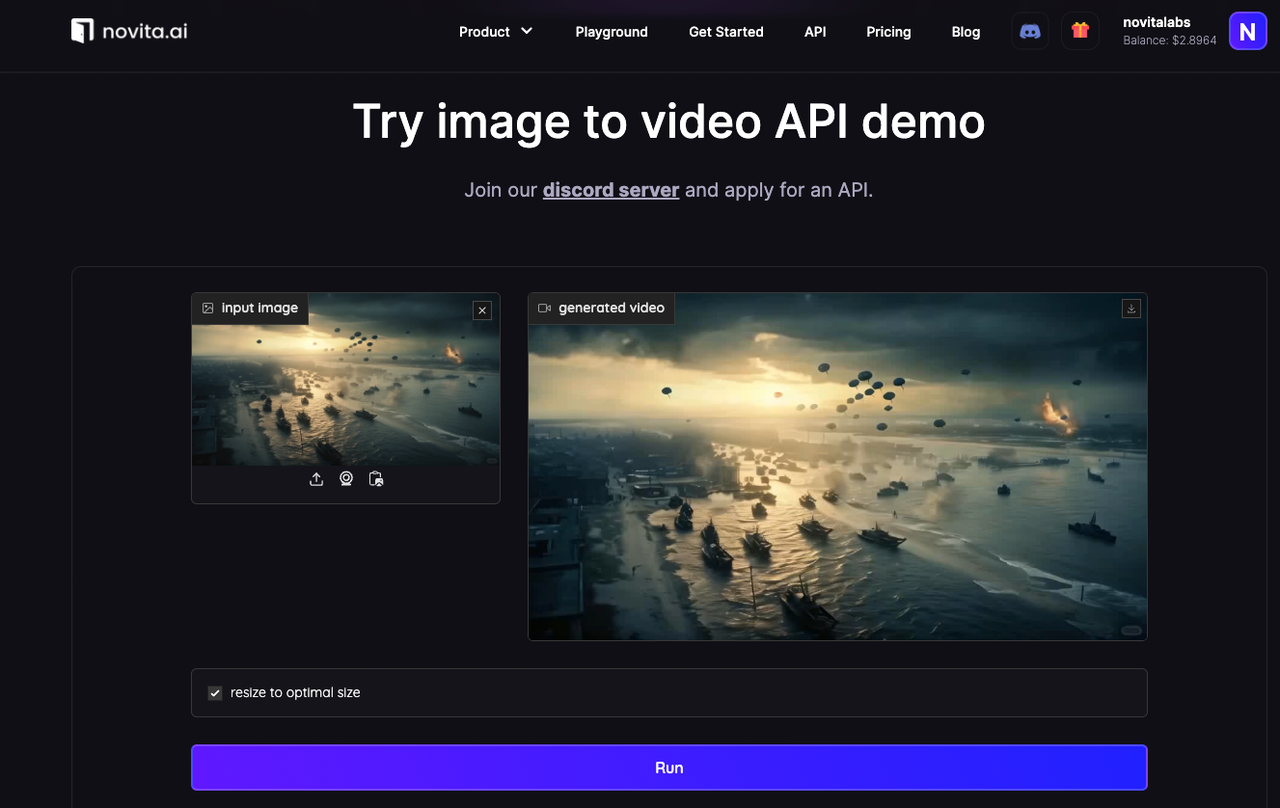Open the Playground page
This screenshot has width=1280, height=808.
(612, 32)
